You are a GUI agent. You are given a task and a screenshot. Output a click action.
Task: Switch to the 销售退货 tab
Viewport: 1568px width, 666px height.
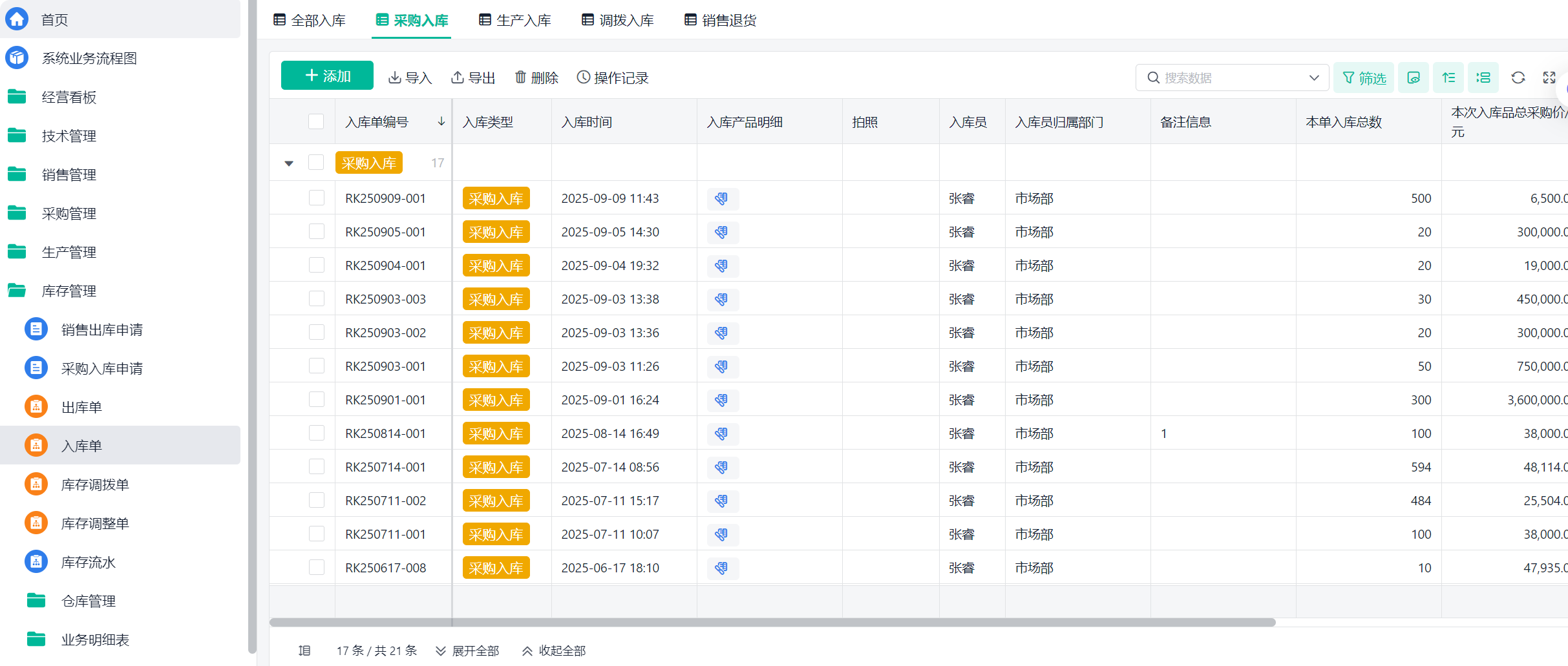pos(721,20)
